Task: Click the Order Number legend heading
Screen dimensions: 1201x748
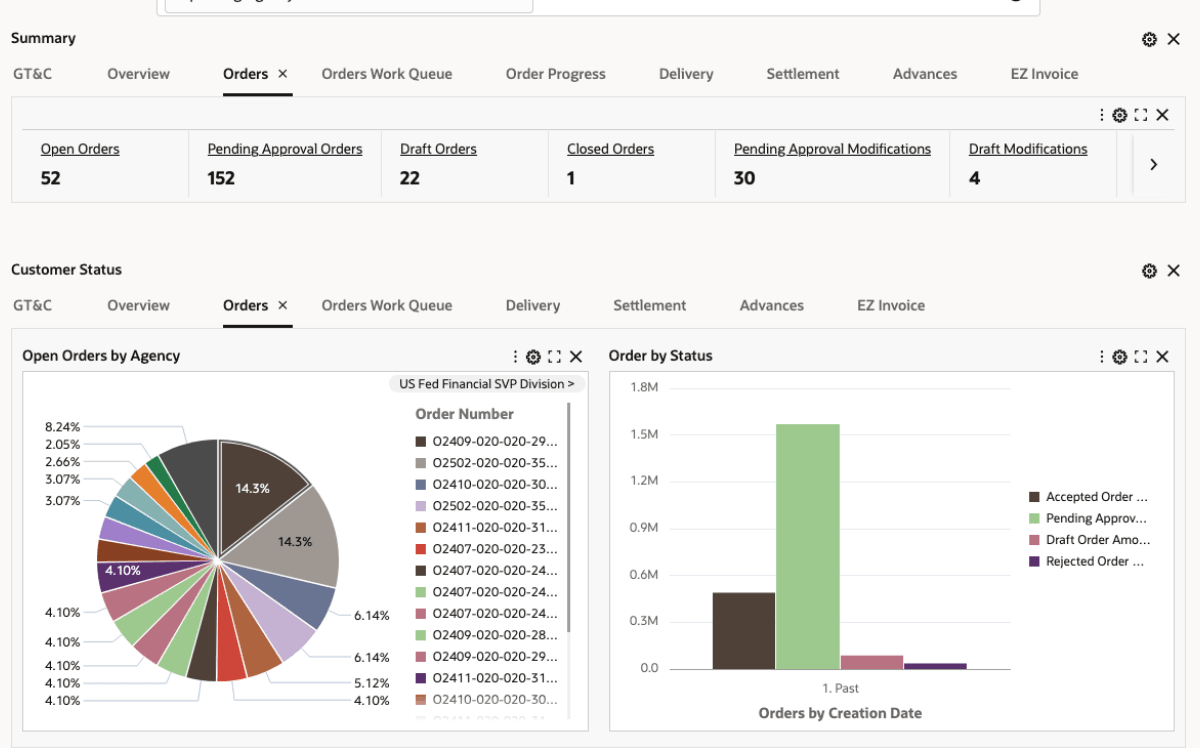Action: click(464, 414)
